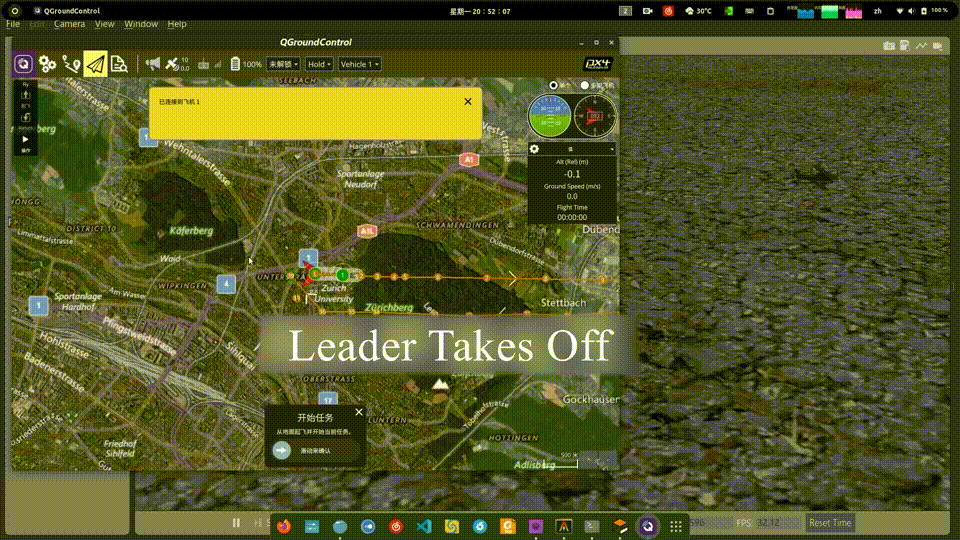Select the multi-vehicle radio button
The image size is (960, 540).
(585, 85)
